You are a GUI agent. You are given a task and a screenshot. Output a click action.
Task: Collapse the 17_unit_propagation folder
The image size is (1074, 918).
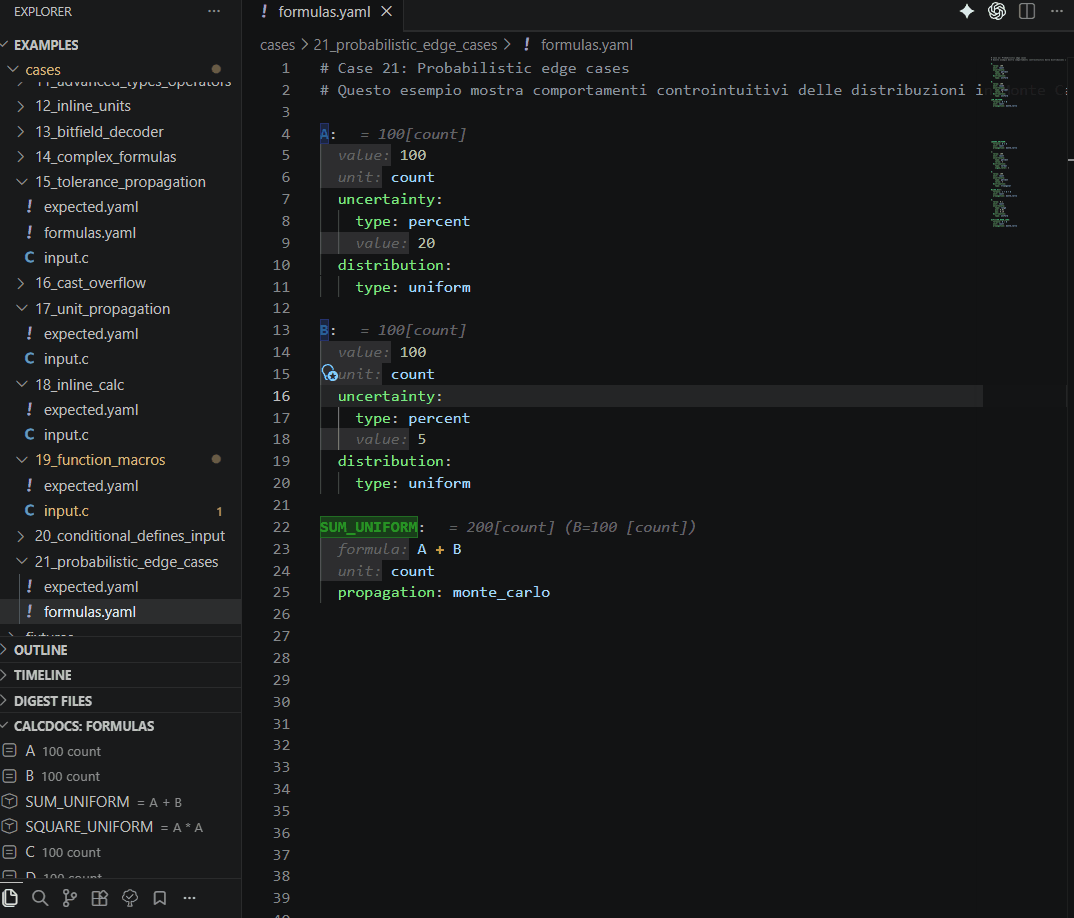click(22, 308)
